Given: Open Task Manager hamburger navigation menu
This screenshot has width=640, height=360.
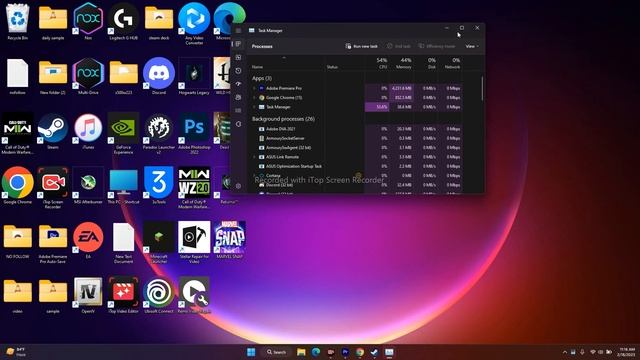Looking at the screenshot, I should pos(238,31).
